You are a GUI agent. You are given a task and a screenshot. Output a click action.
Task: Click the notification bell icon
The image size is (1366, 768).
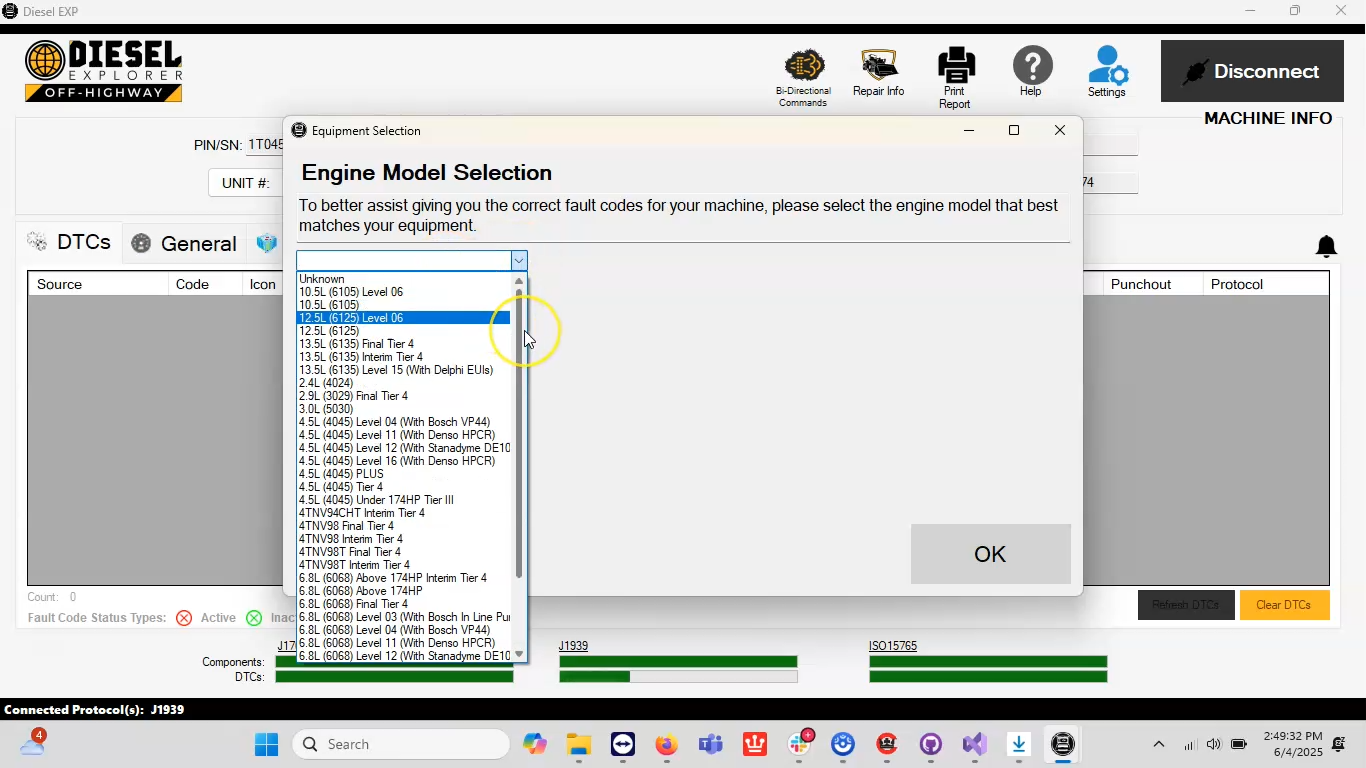pyautogui.click(x=1326, y=246)
